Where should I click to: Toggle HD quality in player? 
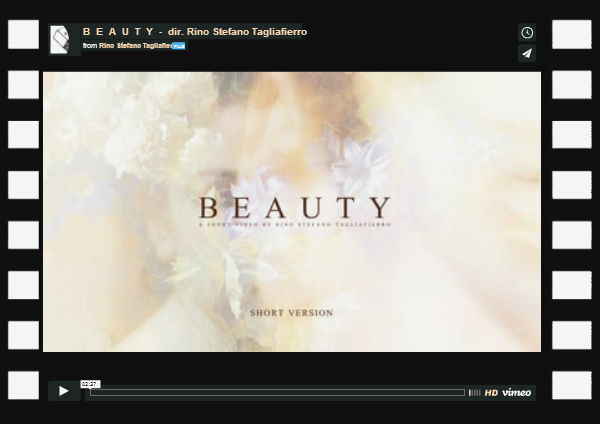491,393
